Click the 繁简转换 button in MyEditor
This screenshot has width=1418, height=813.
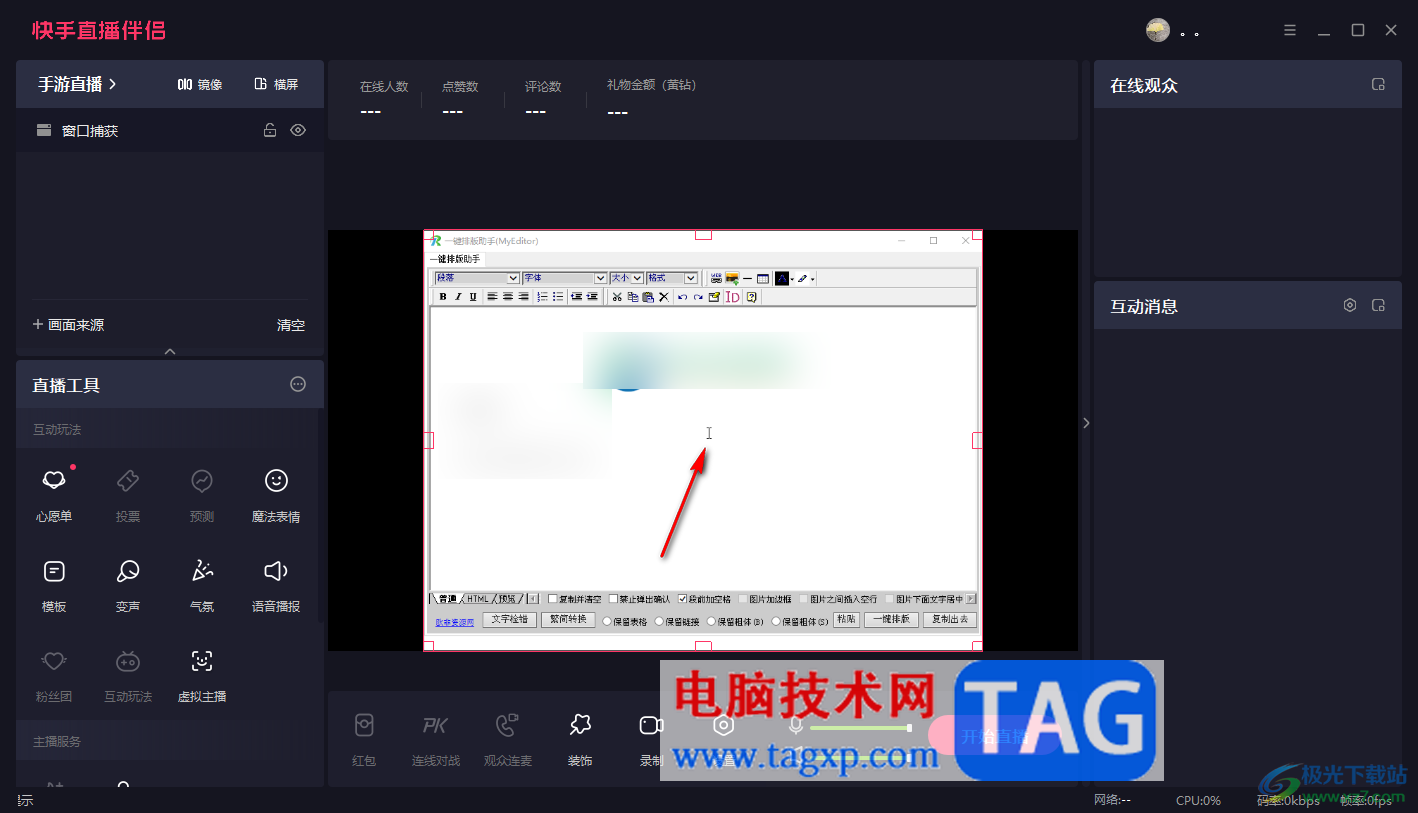(x=568, y=620)
